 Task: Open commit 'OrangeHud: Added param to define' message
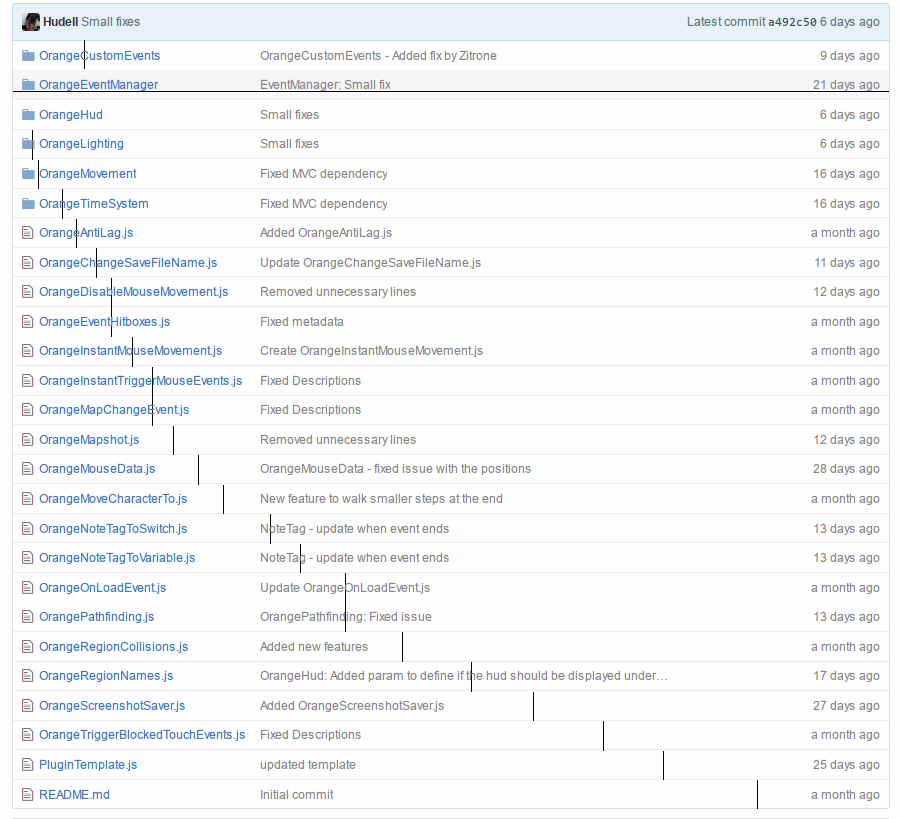point(464,676)
